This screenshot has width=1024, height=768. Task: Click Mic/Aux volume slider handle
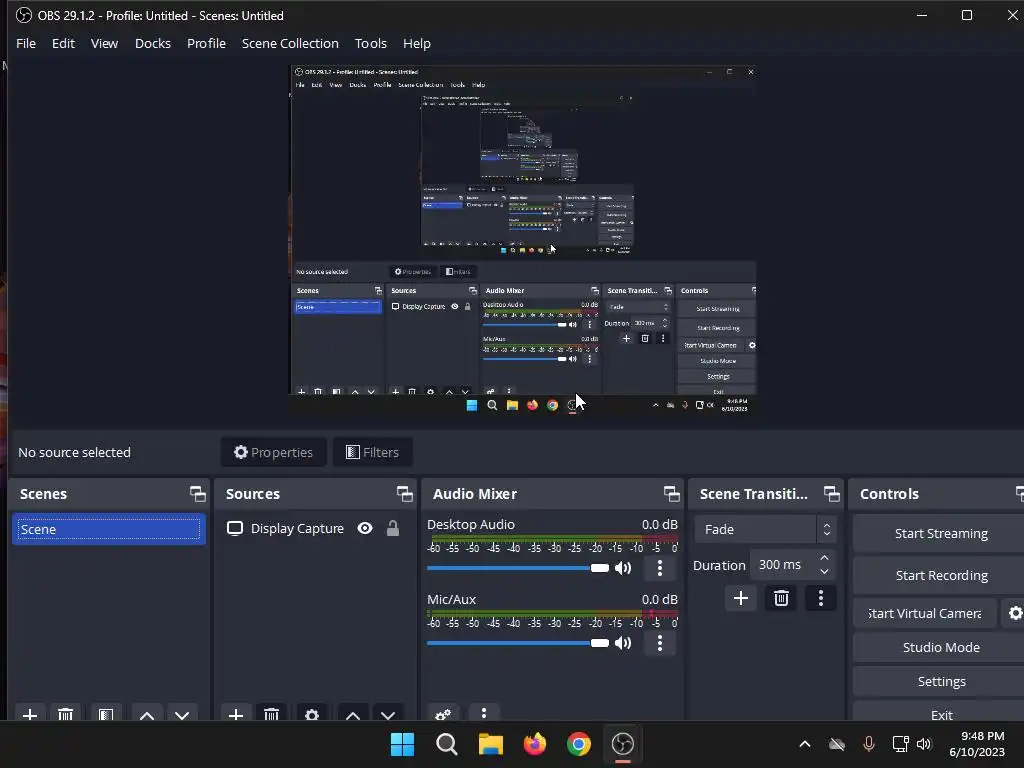click(x=600, y=643)
